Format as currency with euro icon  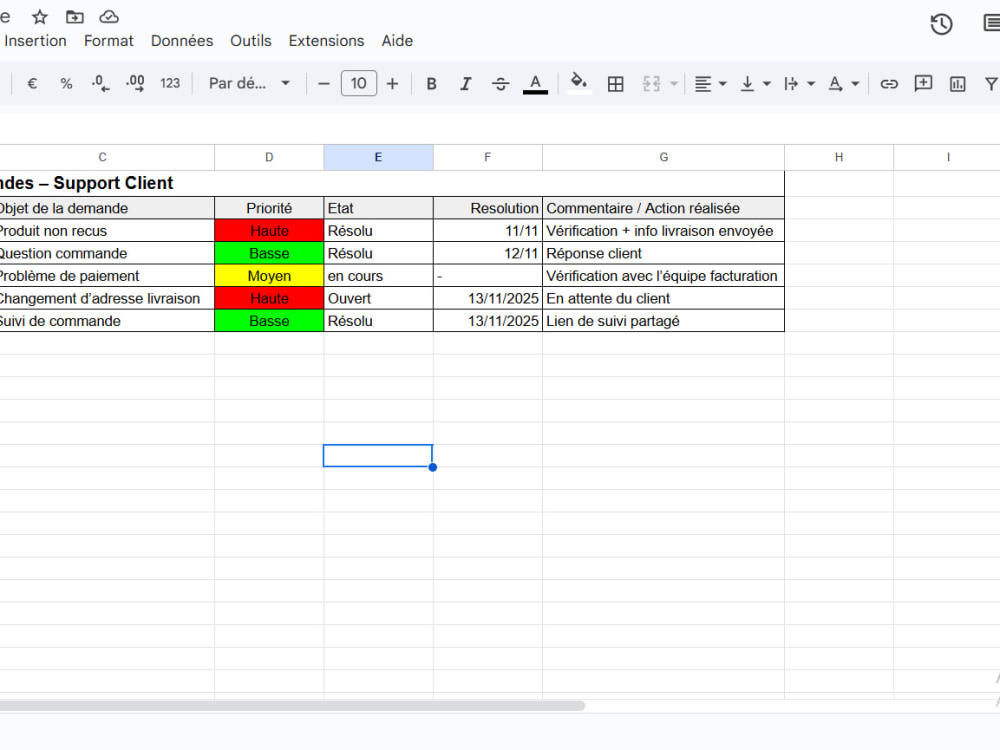[x=32, y=84]
